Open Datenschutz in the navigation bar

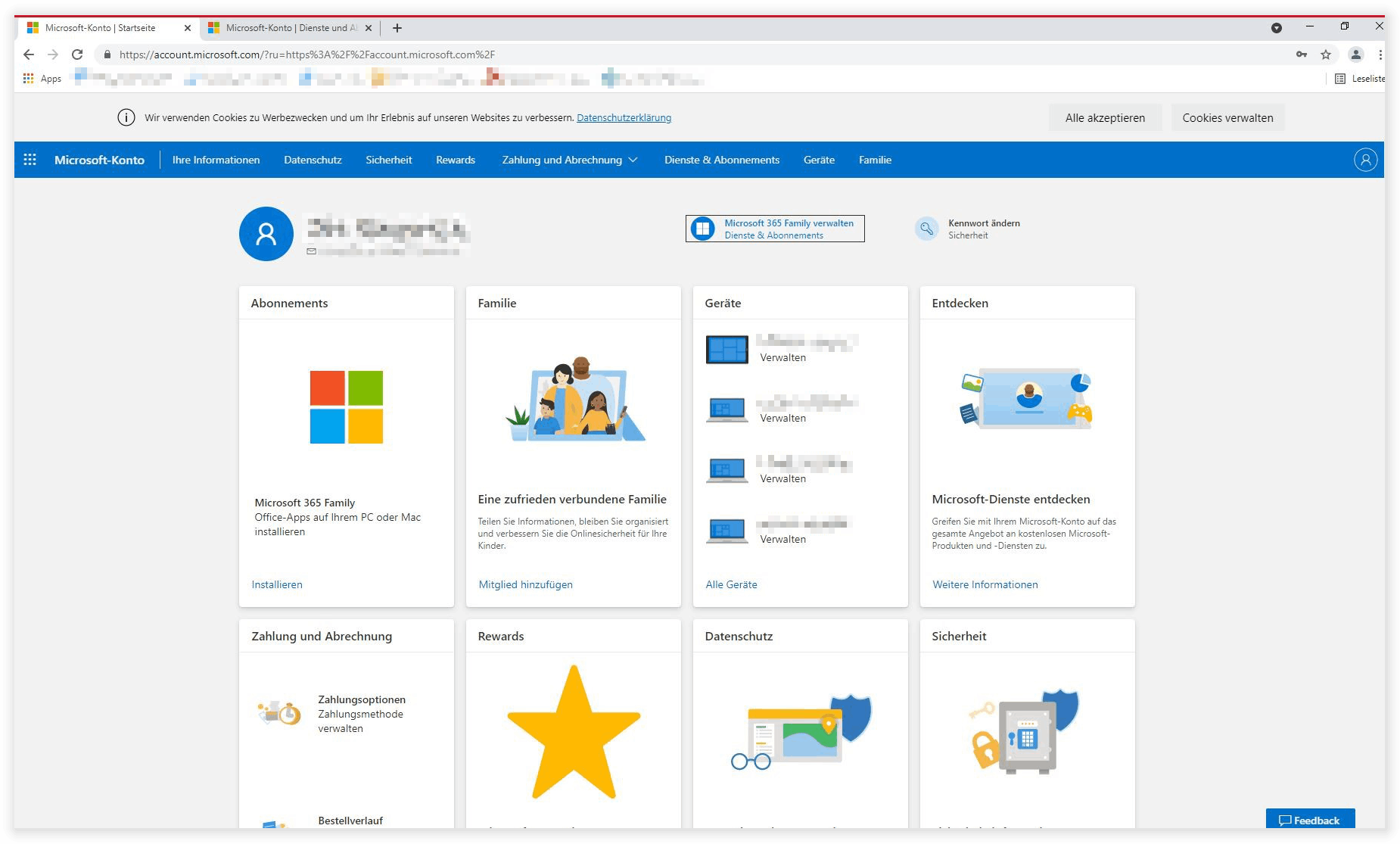(x=313, y=160)
